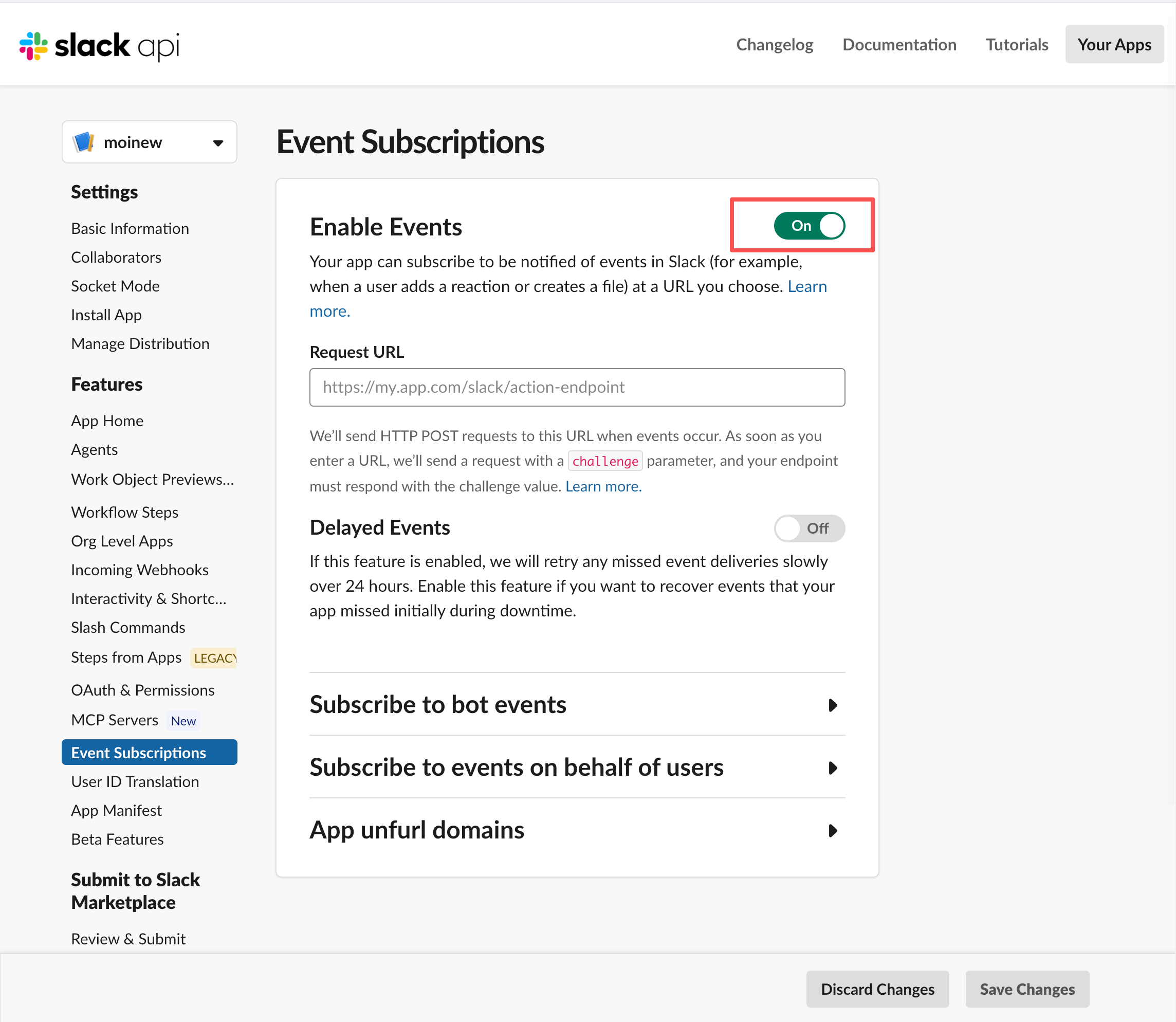
Task: Open Work Object Previews page
Action: 152,480
